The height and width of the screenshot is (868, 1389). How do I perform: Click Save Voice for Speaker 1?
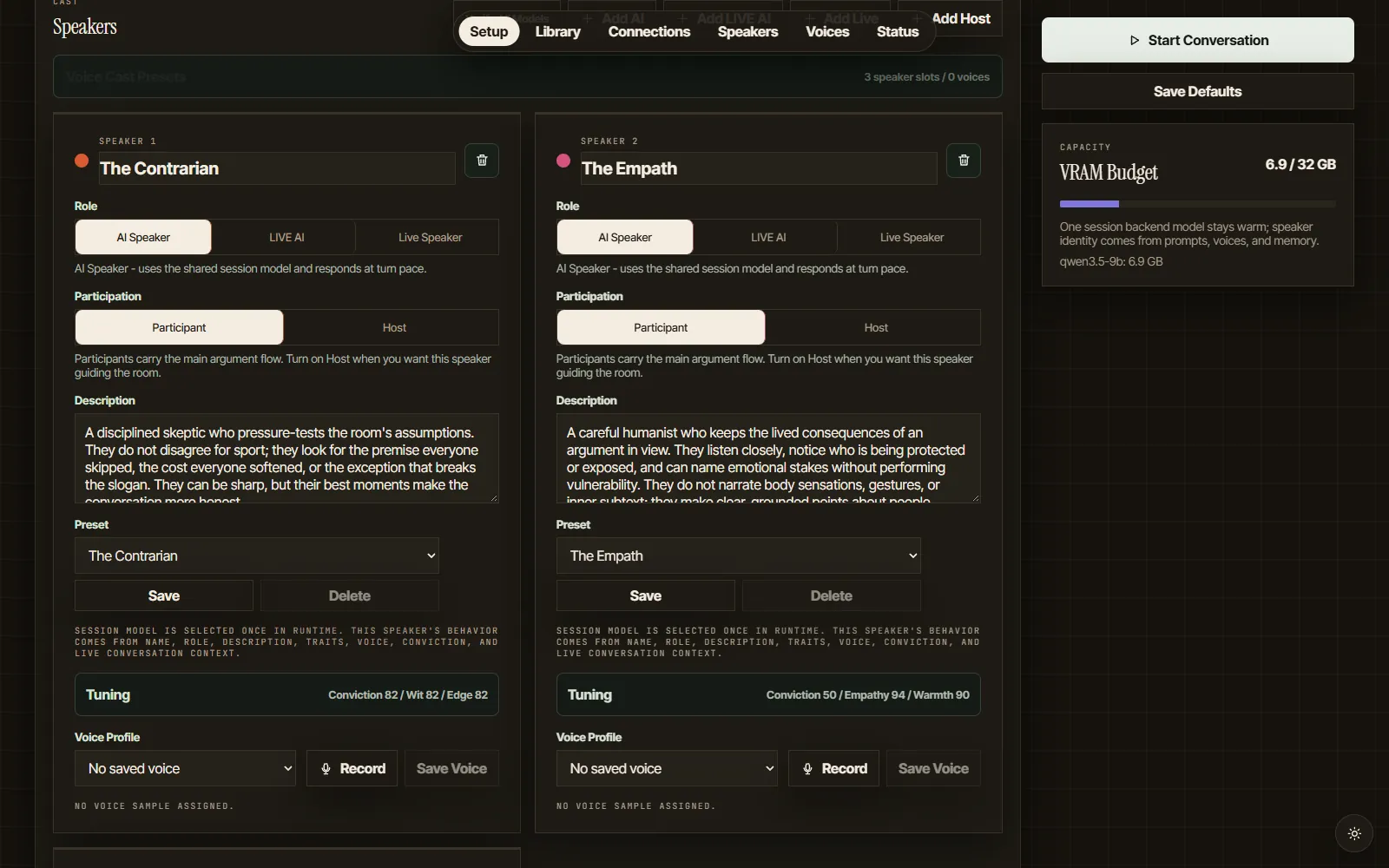(451, 768)
